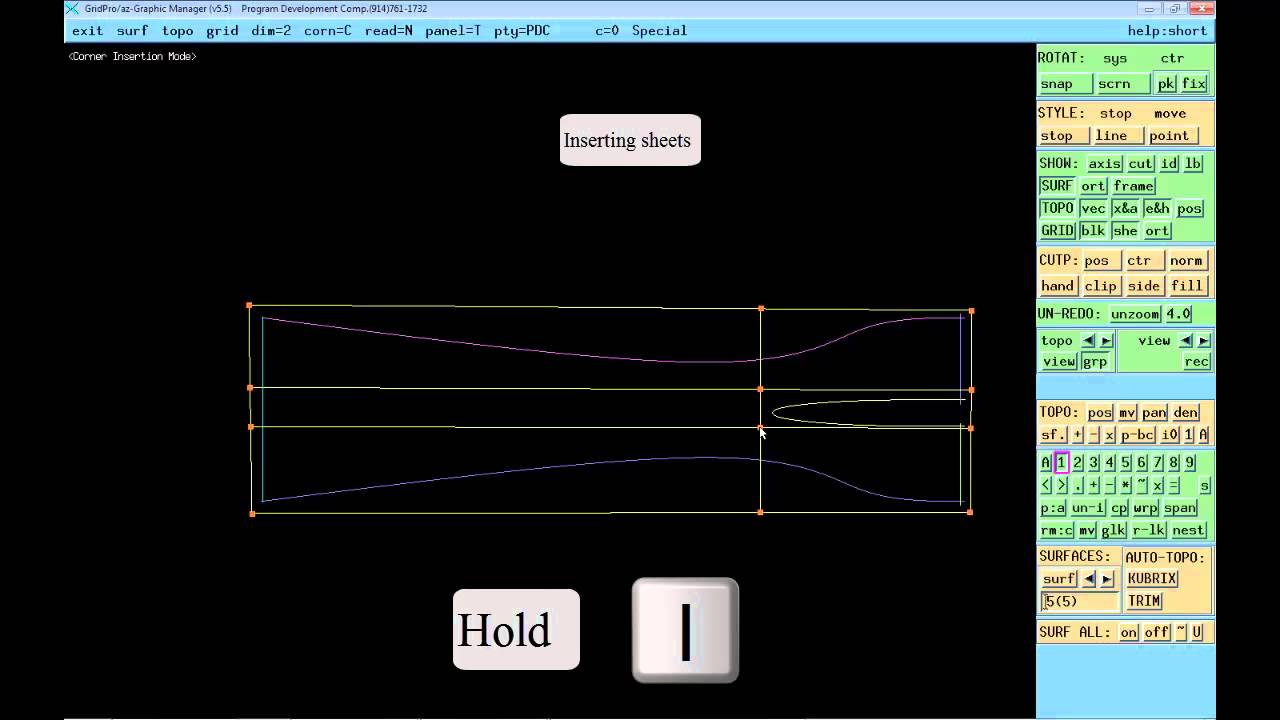Click the TRIM button
Viewport: 1280px width, 720px height.
click(x=1144, y=601)
